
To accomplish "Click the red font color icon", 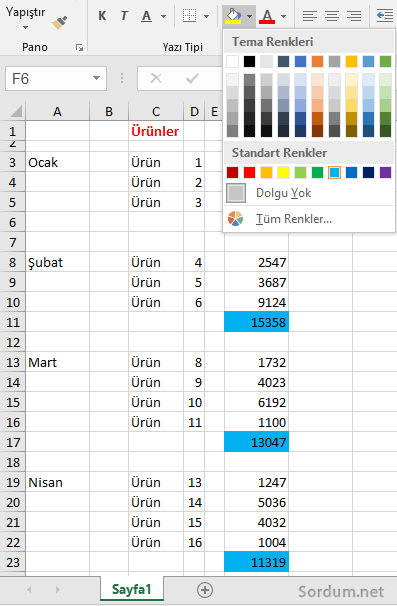I will point(268,16).
